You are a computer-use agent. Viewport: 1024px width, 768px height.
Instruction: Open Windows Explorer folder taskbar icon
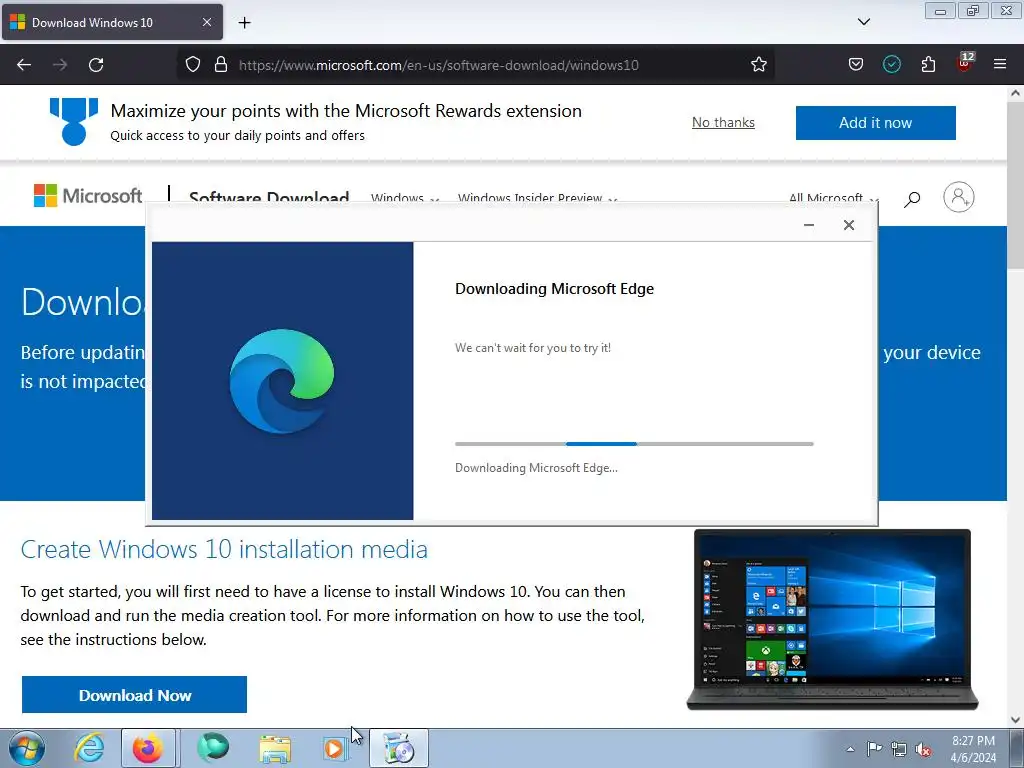275,748
